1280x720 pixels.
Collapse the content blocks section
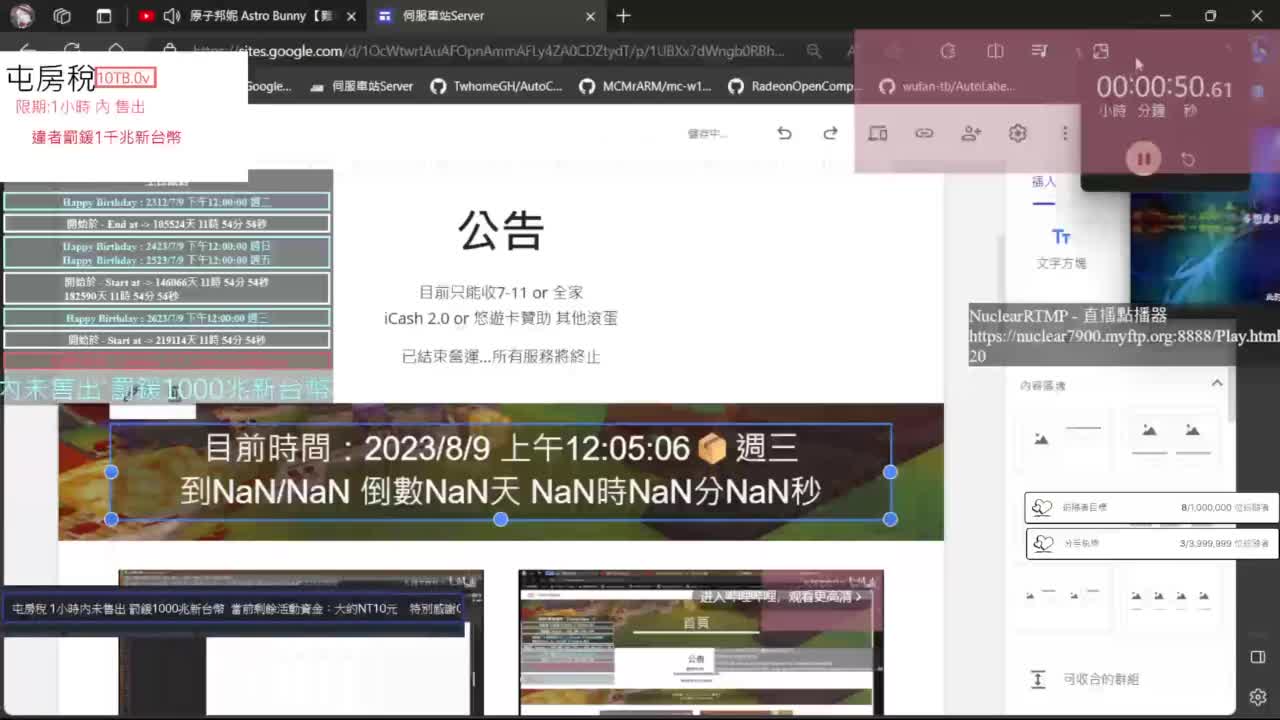coord(1217,384)
